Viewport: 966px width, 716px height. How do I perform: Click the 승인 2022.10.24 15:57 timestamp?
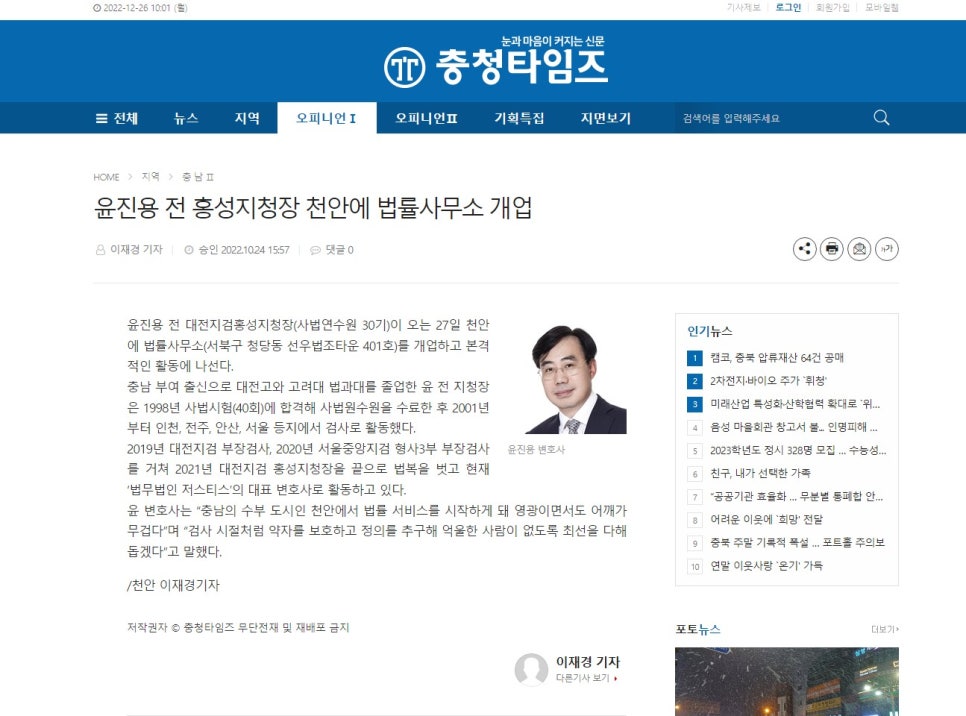pyautogui.click(x=237, y=250)
